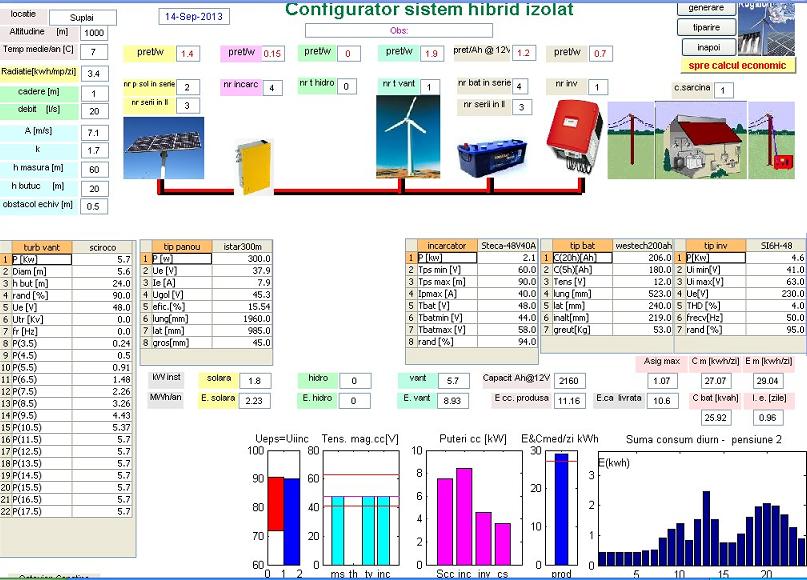The image size is (807, 580).
Task: Open the istar300m panel type selector
Action: [x=242, y=246]
